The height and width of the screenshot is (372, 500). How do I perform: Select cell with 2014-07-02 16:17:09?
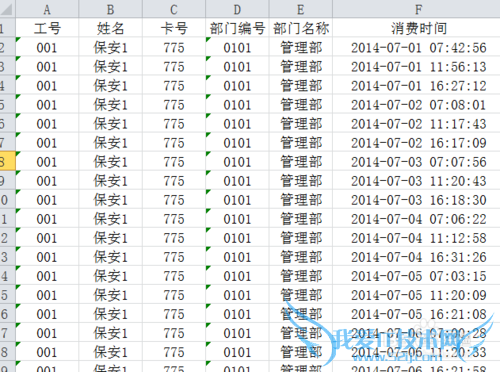(417, 142)
